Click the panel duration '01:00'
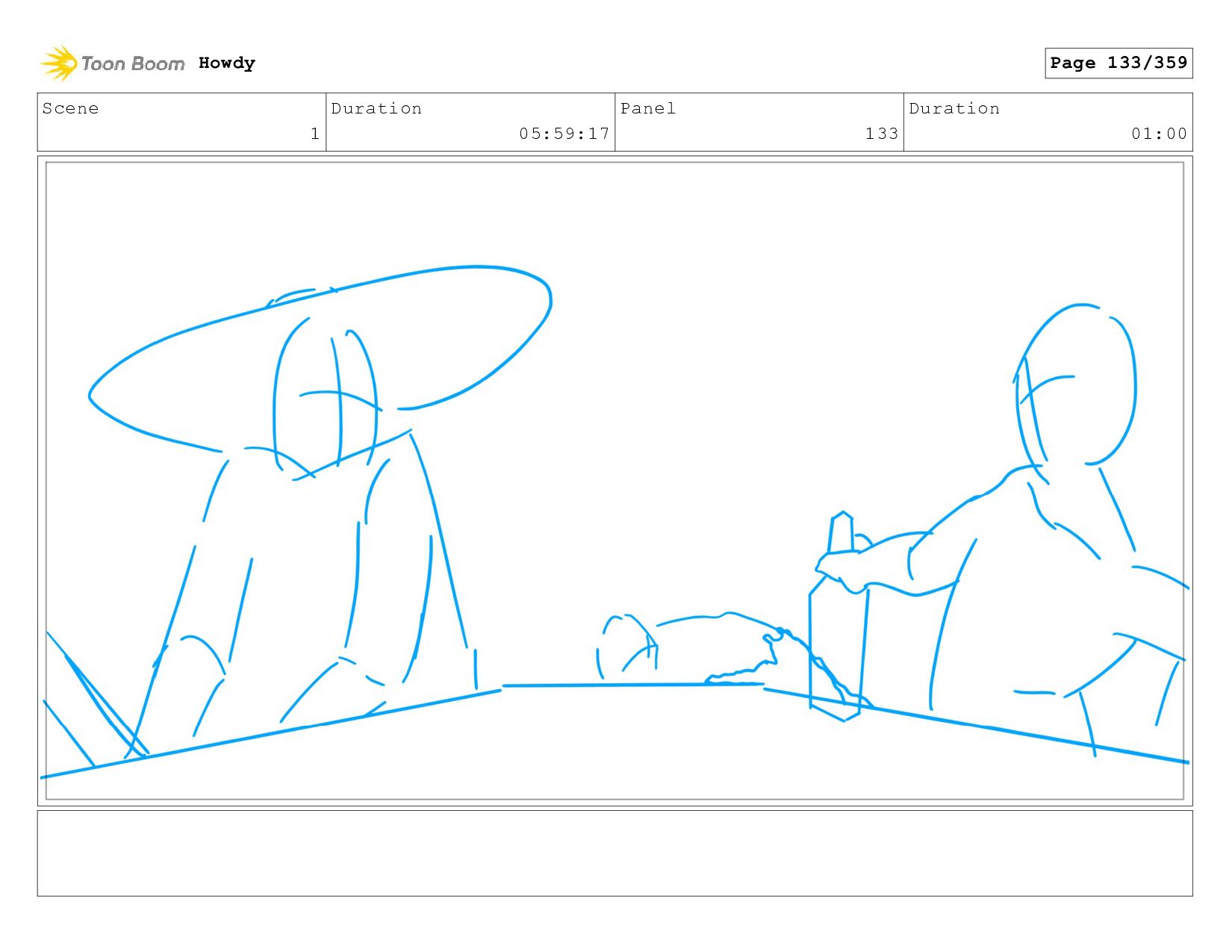 1159,134
